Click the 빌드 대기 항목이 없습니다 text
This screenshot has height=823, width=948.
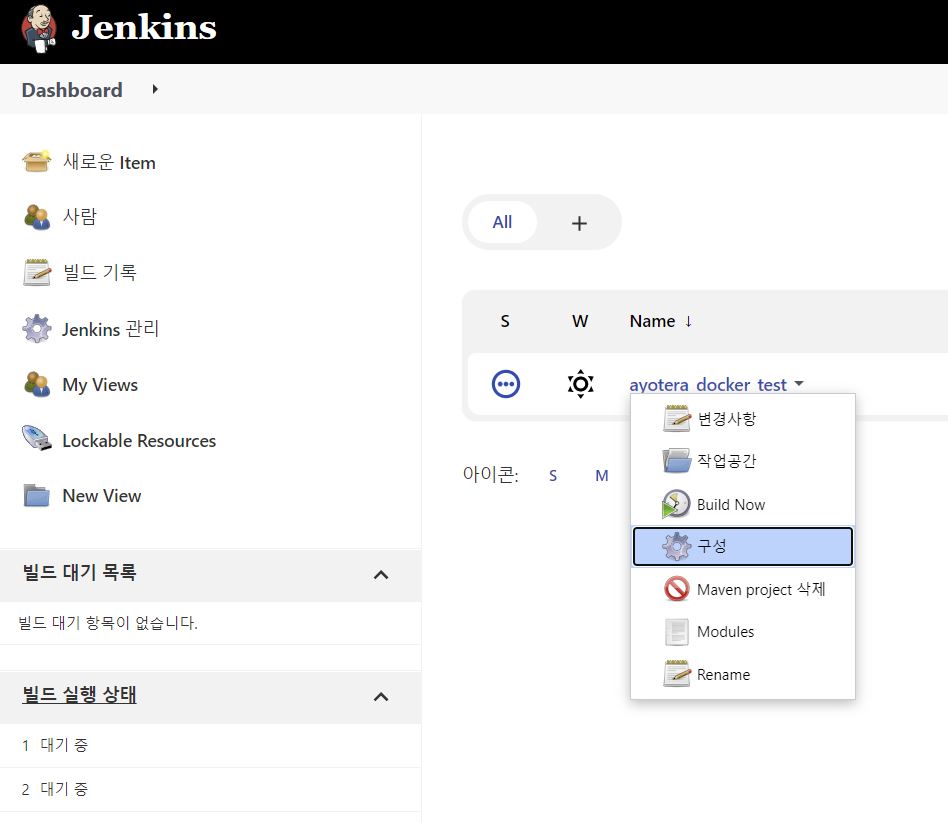[x=108, y=623]
